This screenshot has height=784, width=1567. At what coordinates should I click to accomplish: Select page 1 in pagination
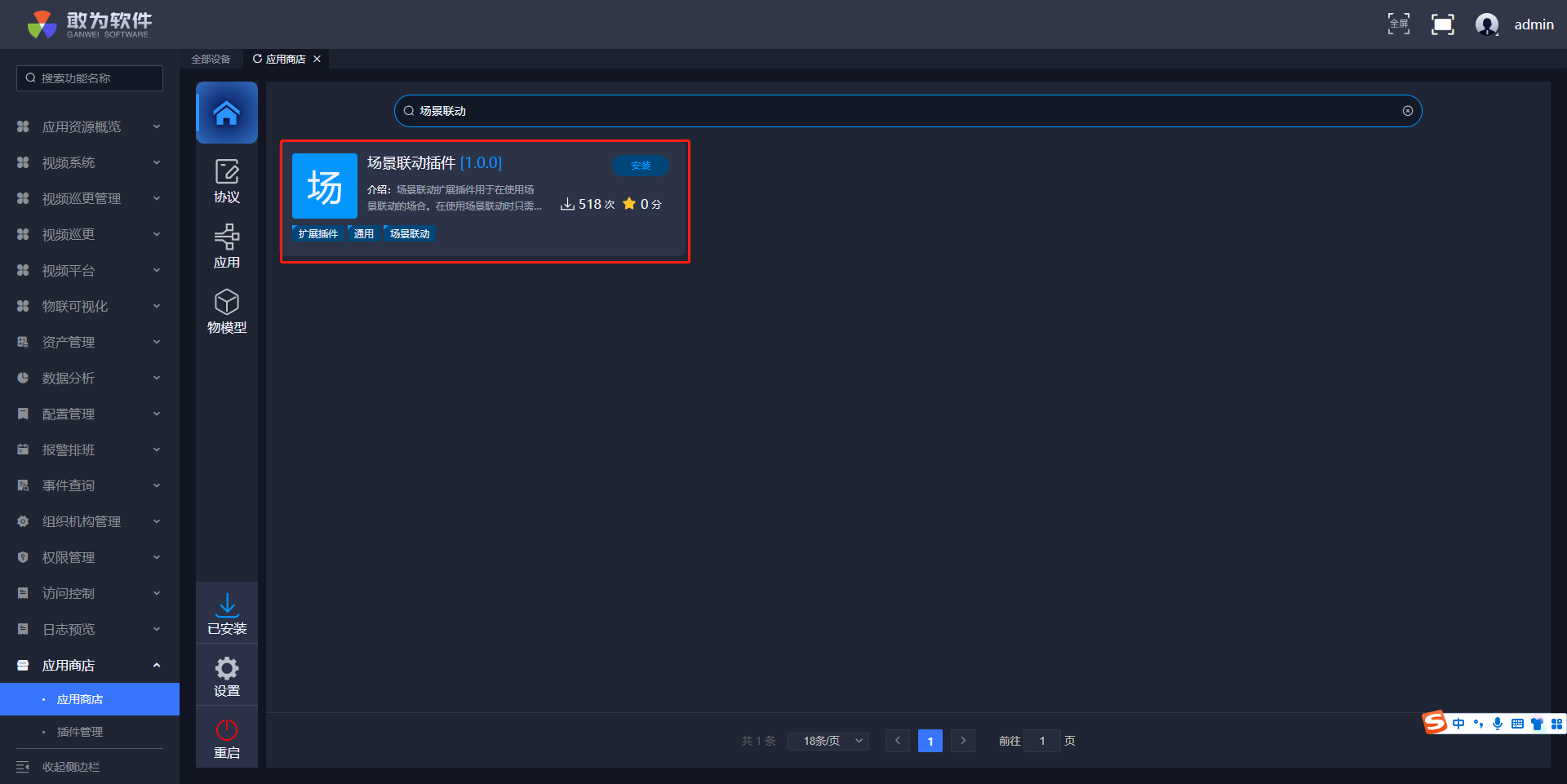930,741
